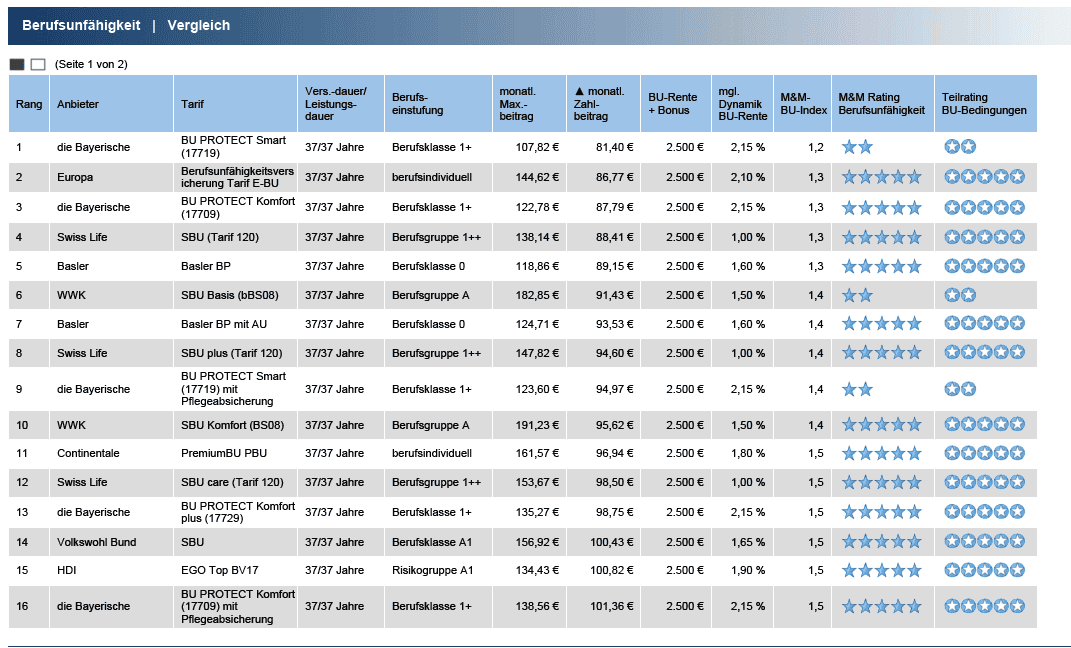Image resolution: width=1071 pixels, height=648 pixels.
Task: Sort the table by the Rang column header
Action: [29, 104]
